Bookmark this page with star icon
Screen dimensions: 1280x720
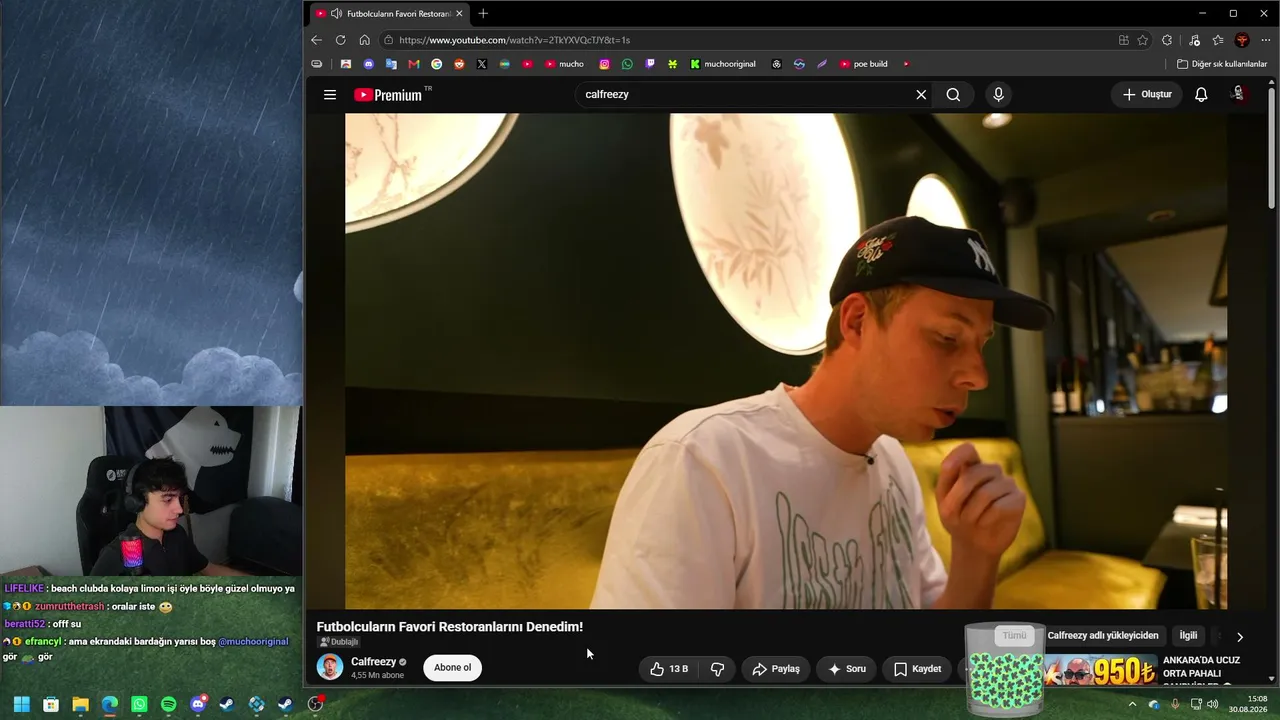tap(1143, 40)
